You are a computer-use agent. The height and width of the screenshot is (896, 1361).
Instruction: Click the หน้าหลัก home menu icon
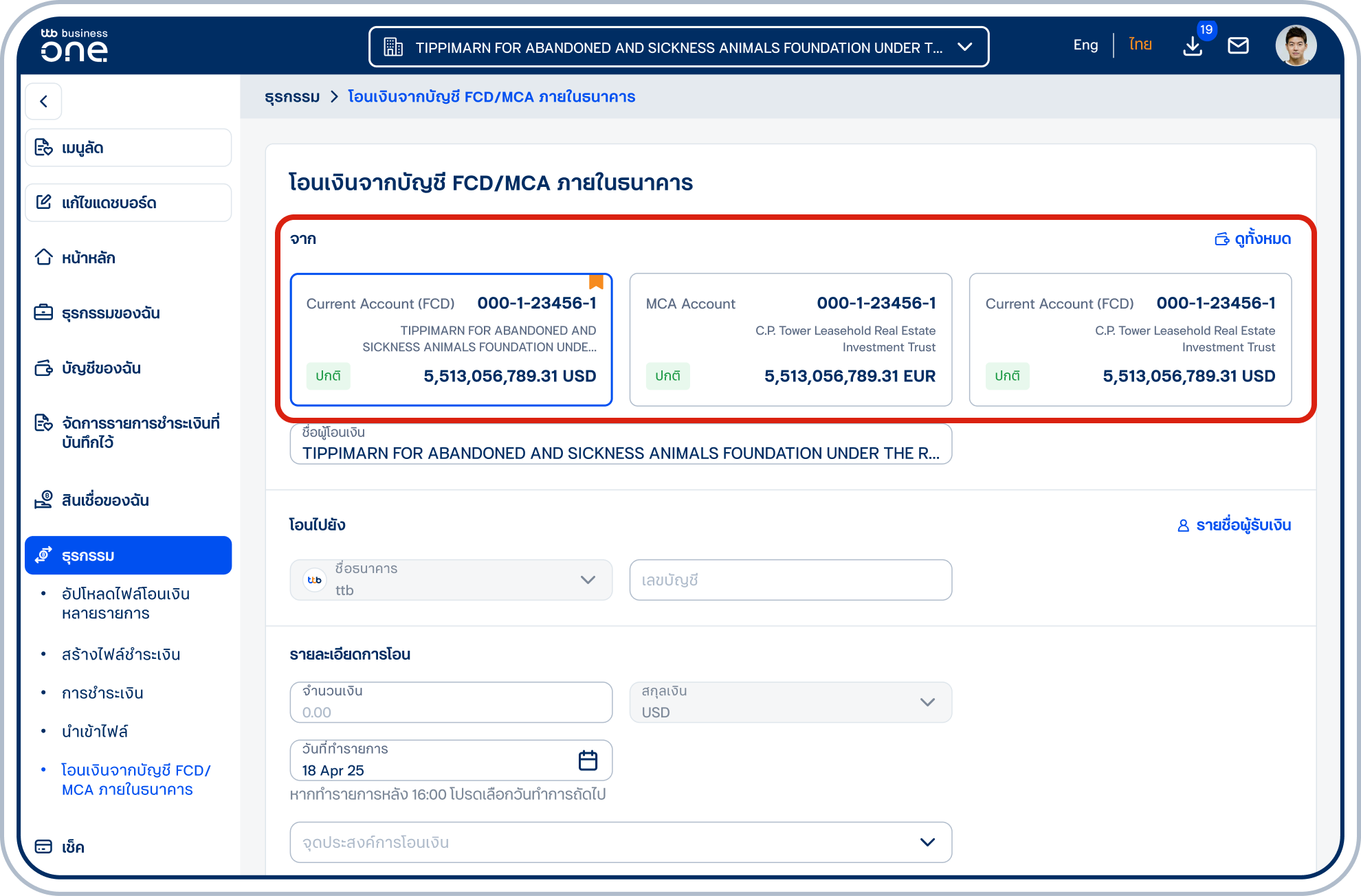(44, 258)
